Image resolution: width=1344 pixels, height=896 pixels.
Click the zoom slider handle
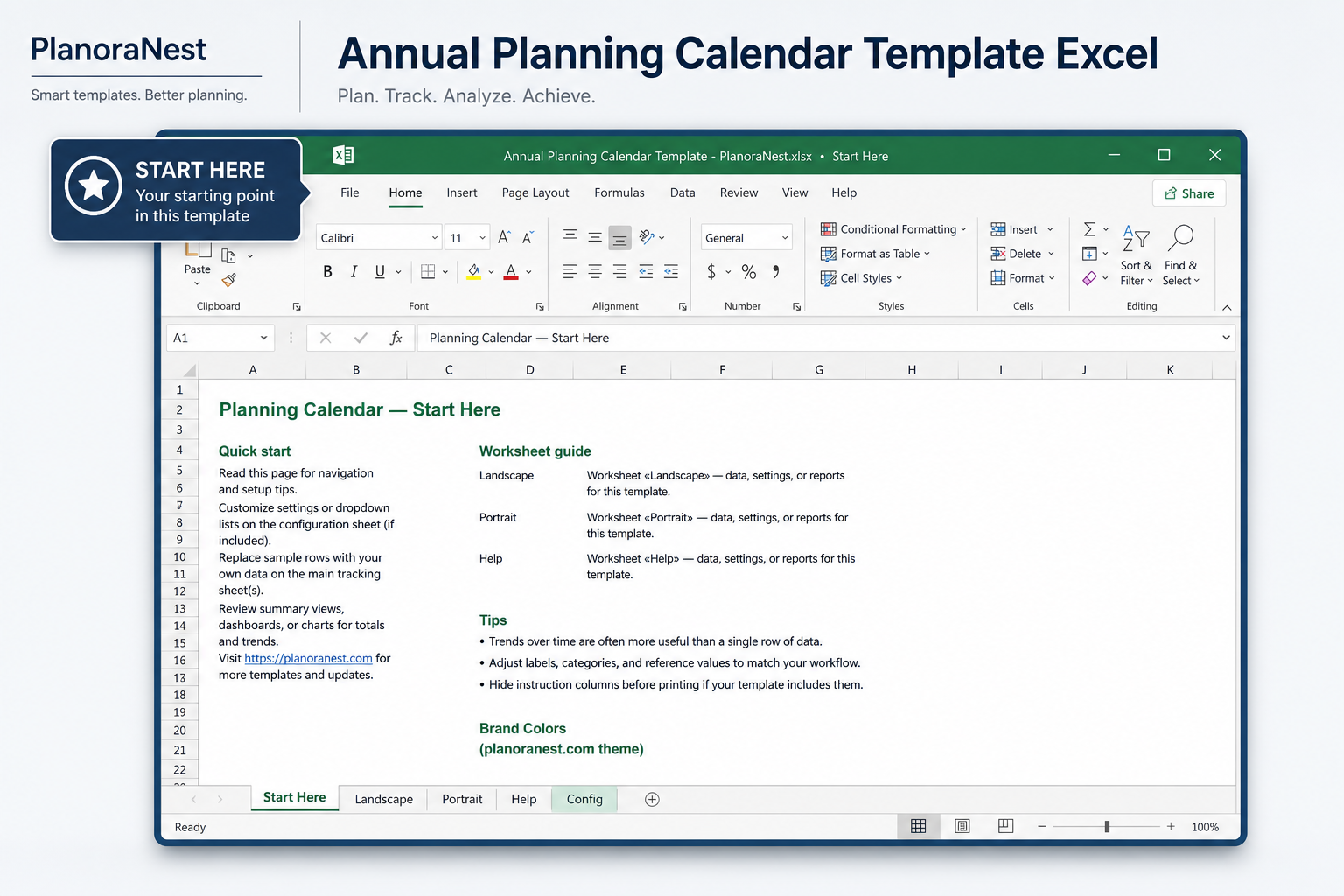coord(1107,826)
